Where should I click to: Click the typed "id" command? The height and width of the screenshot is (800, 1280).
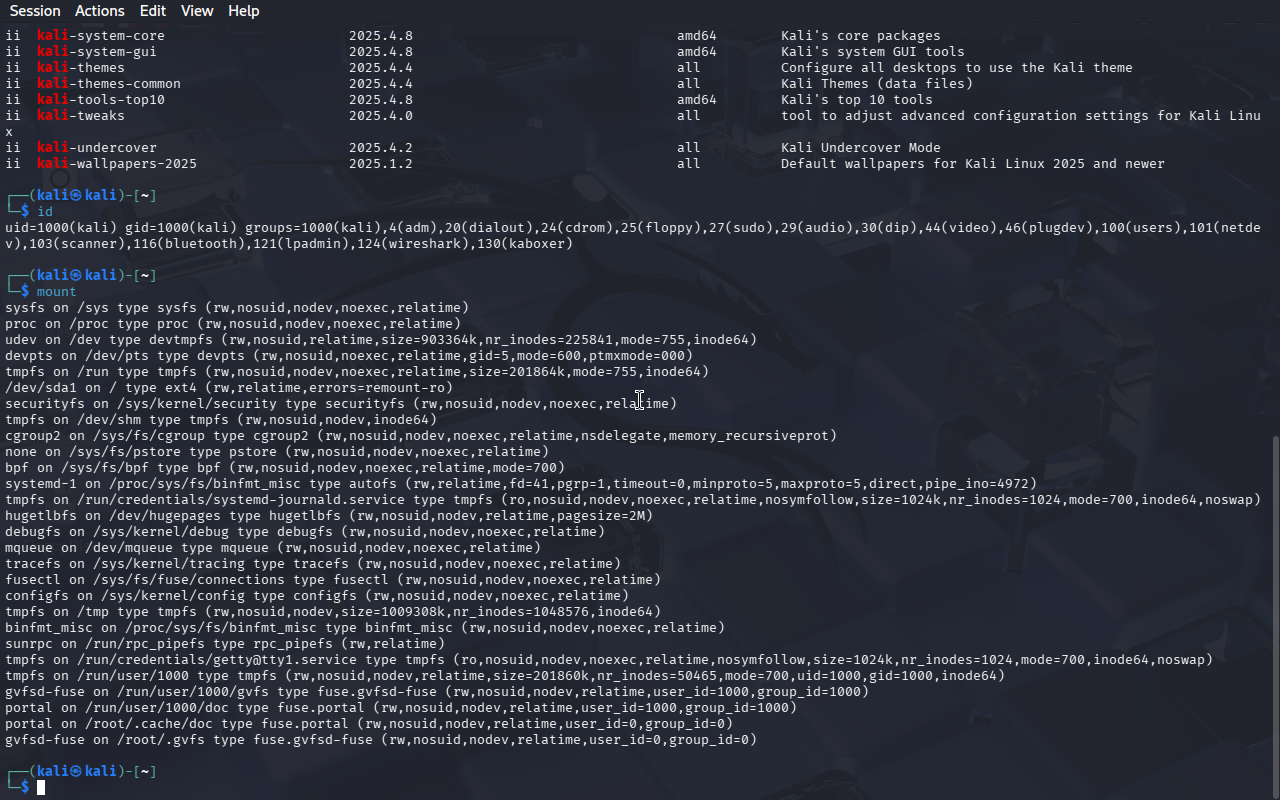pyautogui.click(x=45, y=212)
